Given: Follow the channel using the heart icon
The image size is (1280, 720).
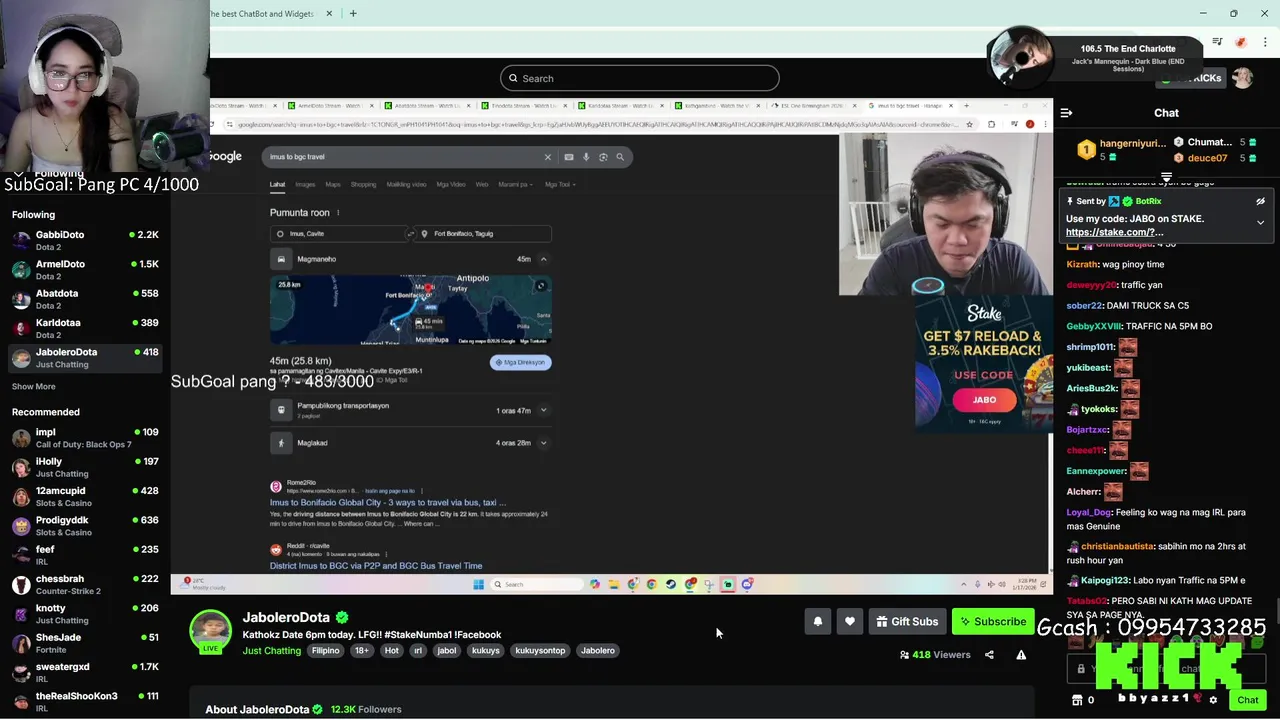Looking at the screenshot, I should pos(850,622).
